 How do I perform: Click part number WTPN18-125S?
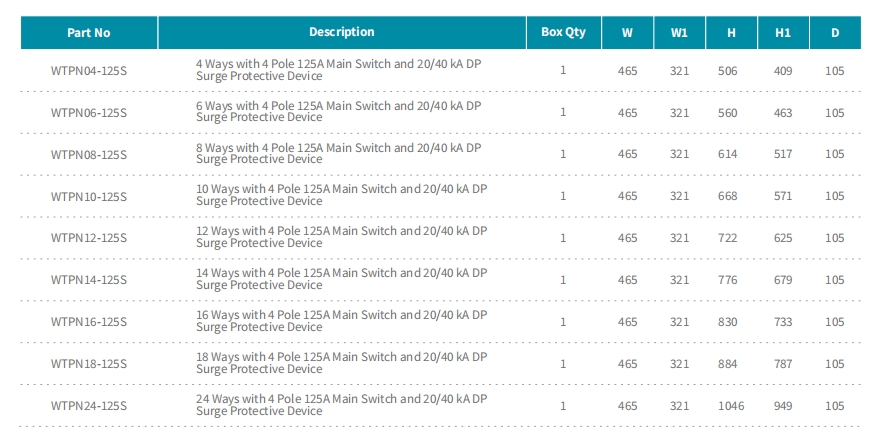[x=89, y=364]
